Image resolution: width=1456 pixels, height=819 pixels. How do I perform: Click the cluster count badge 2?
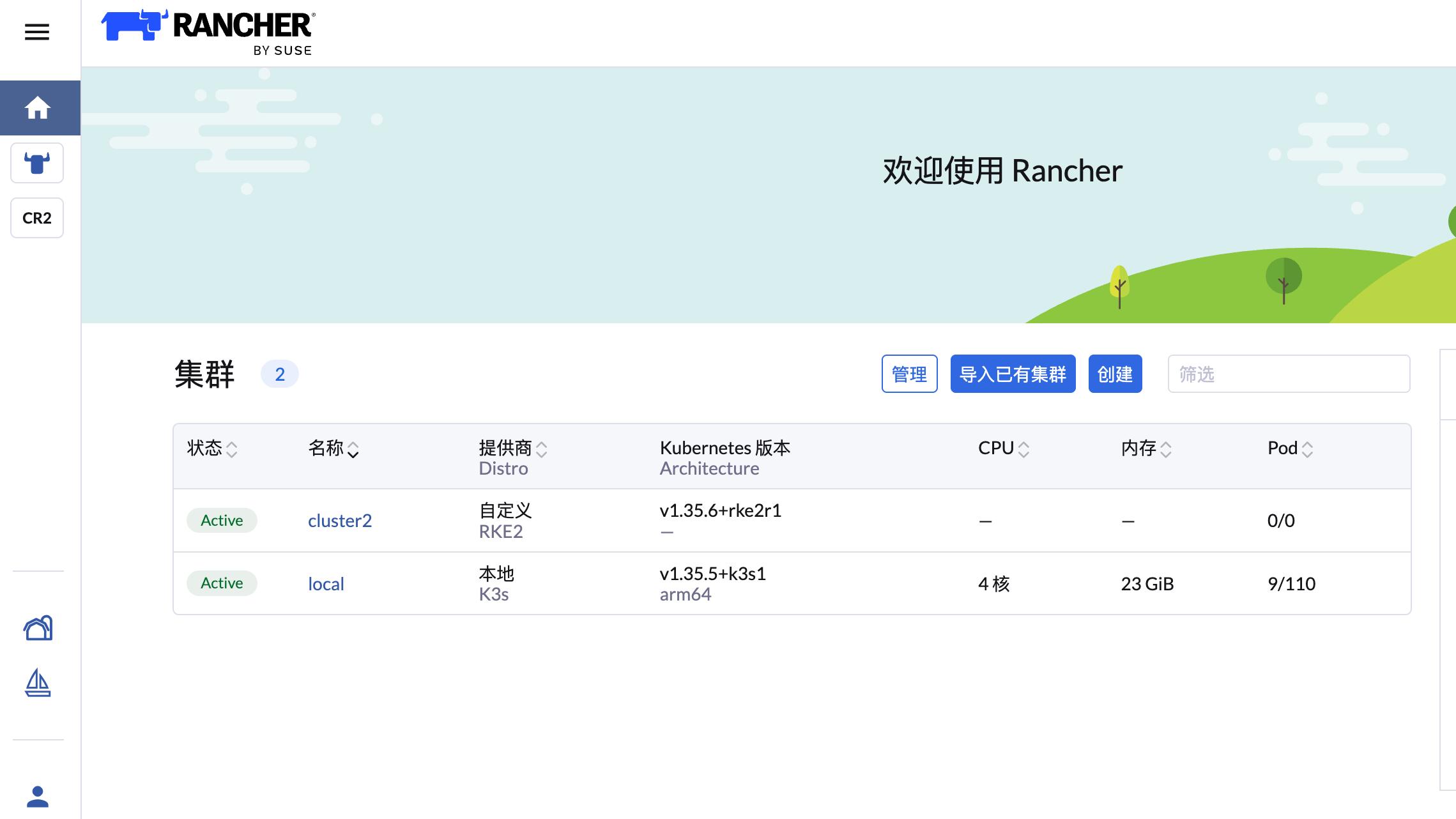pyautogui.click(x=280, y=374)
